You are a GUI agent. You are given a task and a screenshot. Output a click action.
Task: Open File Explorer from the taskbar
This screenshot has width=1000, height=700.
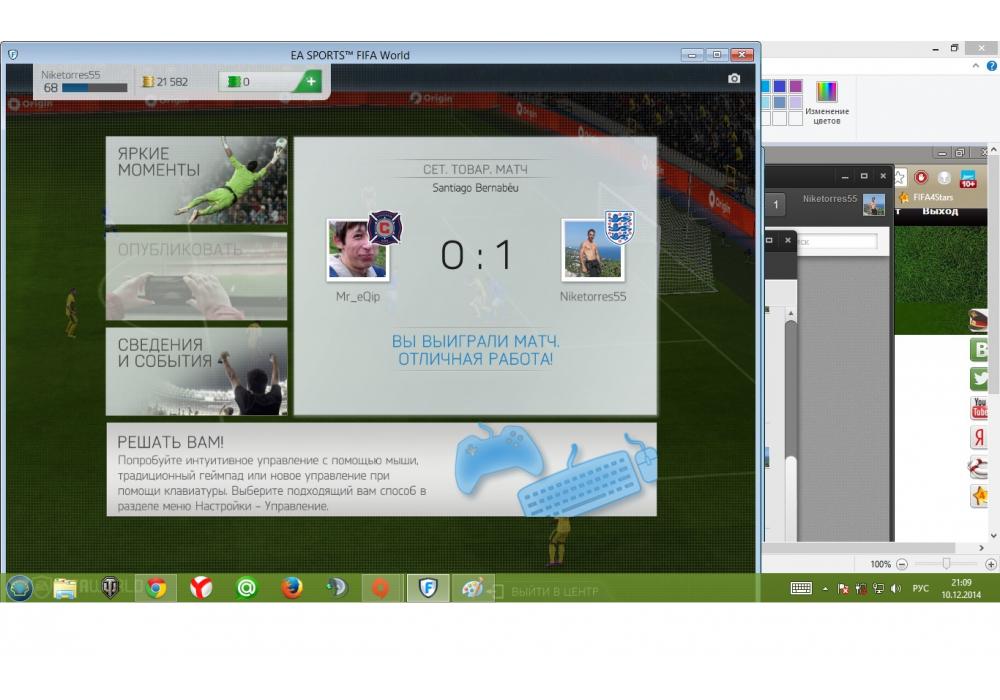[64, 587]
